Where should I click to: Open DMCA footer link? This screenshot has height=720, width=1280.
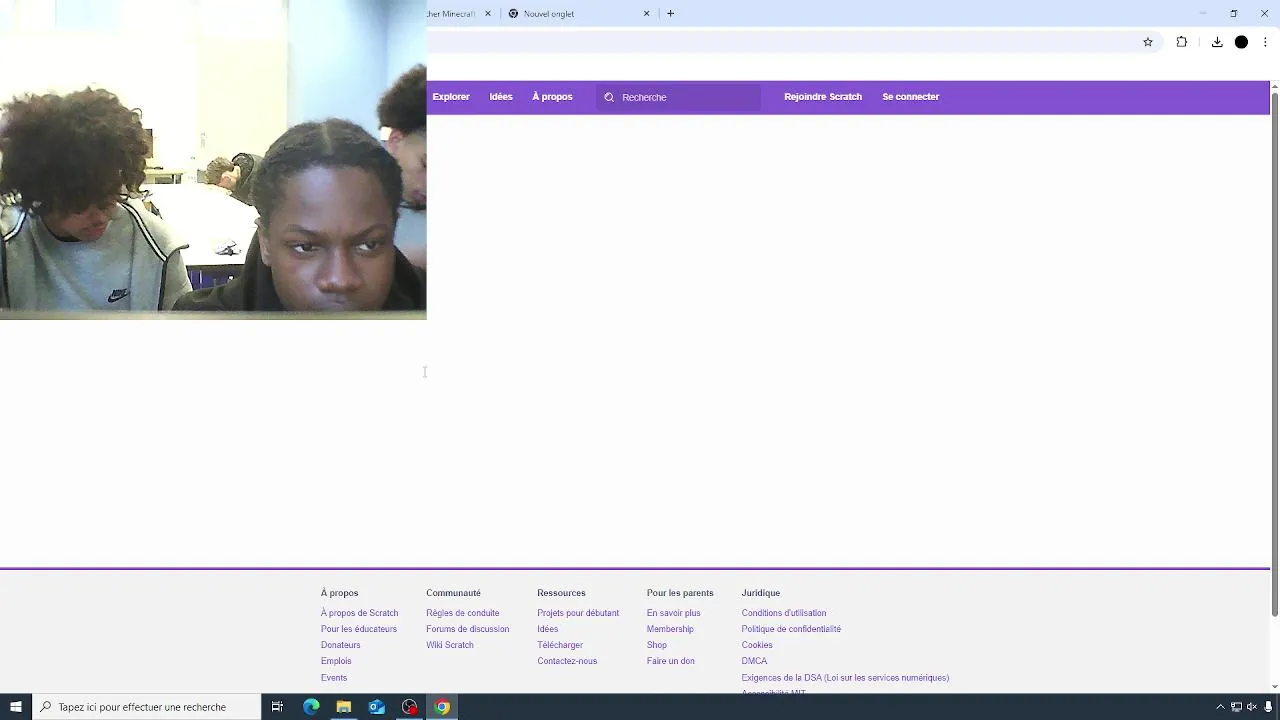[x=754, y=661]
